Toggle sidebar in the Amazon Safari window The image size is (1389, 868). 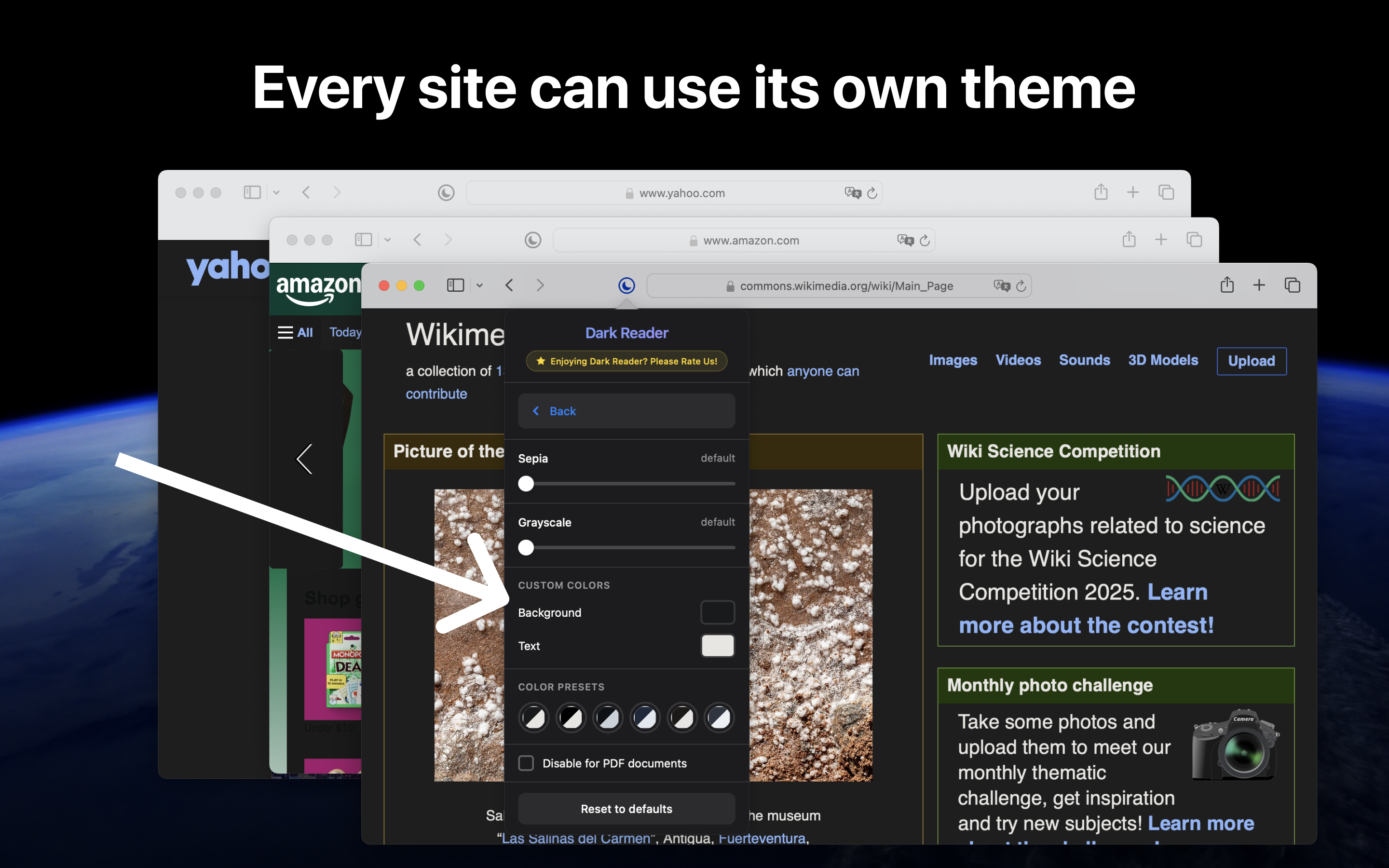[x=363, y=240]
